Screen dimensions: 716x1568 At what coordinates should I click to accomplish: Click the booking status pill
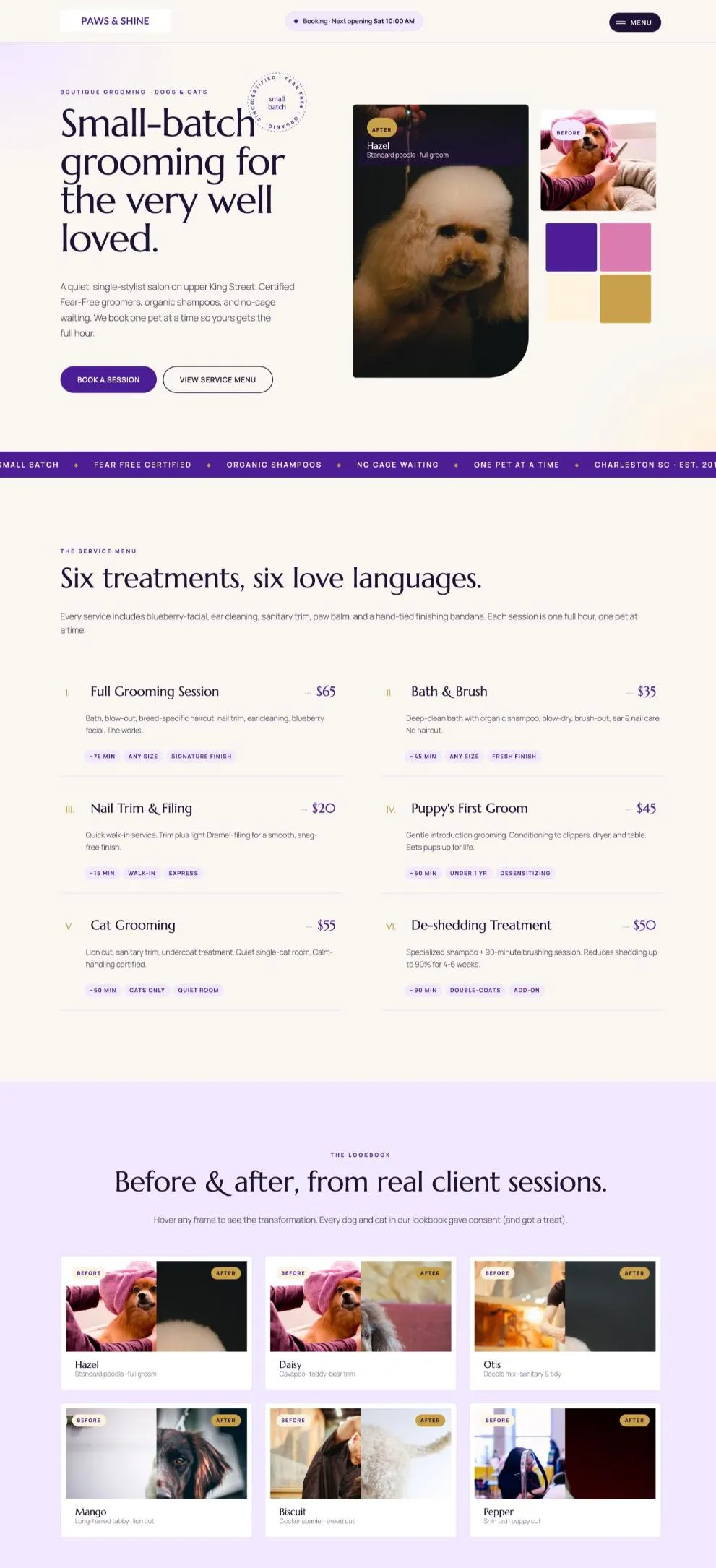tap(354, 21)
